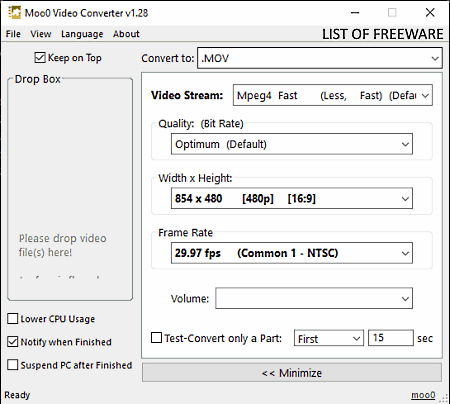Minimize the window from the title bar
The width and height of the screenshot is (450, 404).
point(355,13)
